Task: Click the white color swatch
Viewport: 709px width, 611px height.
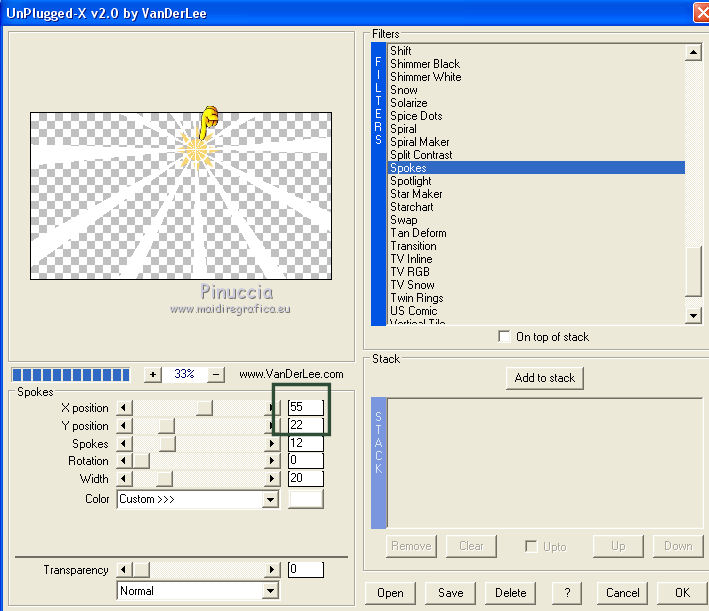Action: (306, 499)
